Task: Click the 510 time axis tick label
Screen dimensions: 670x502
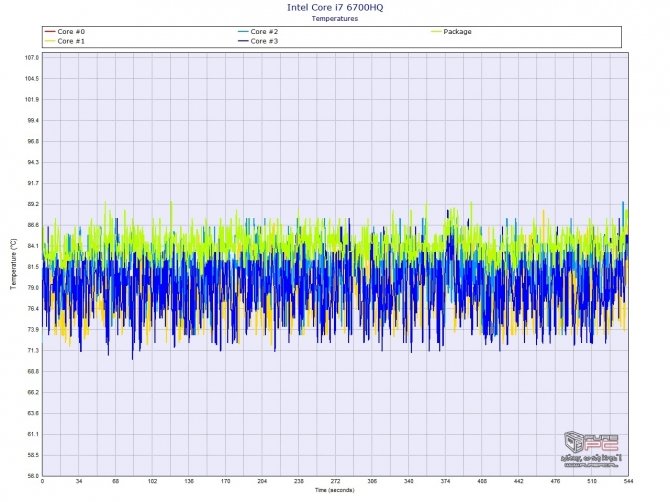Action: 592,481
